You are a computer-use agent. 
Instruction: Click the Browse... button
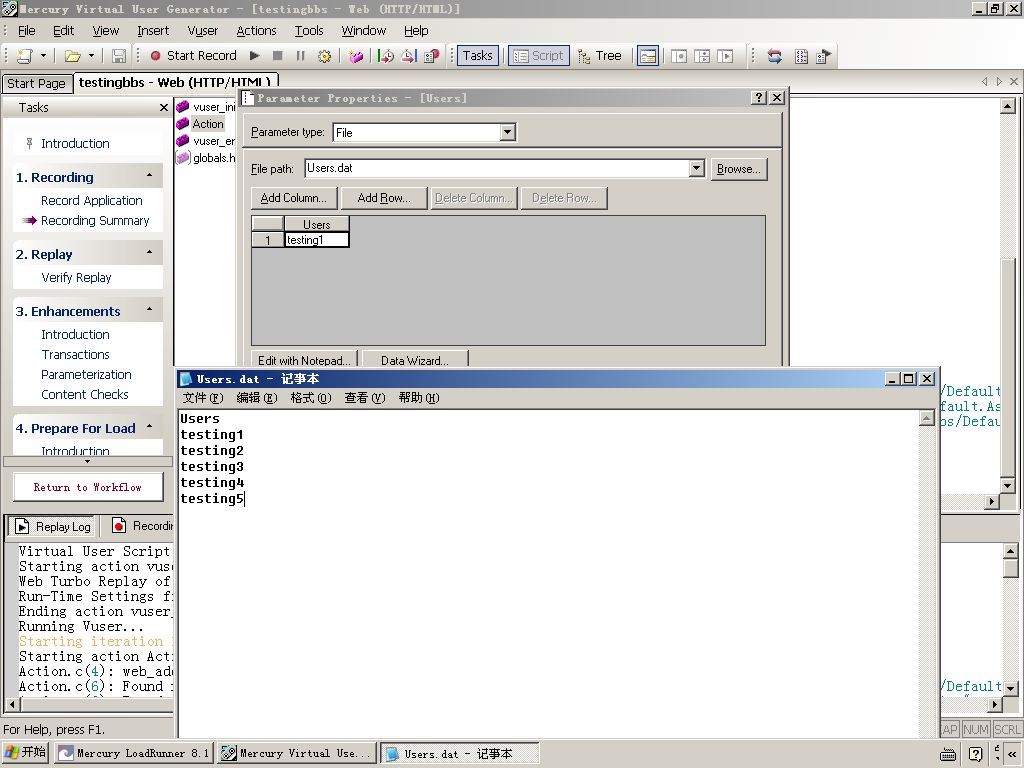[x=739, y=169]
